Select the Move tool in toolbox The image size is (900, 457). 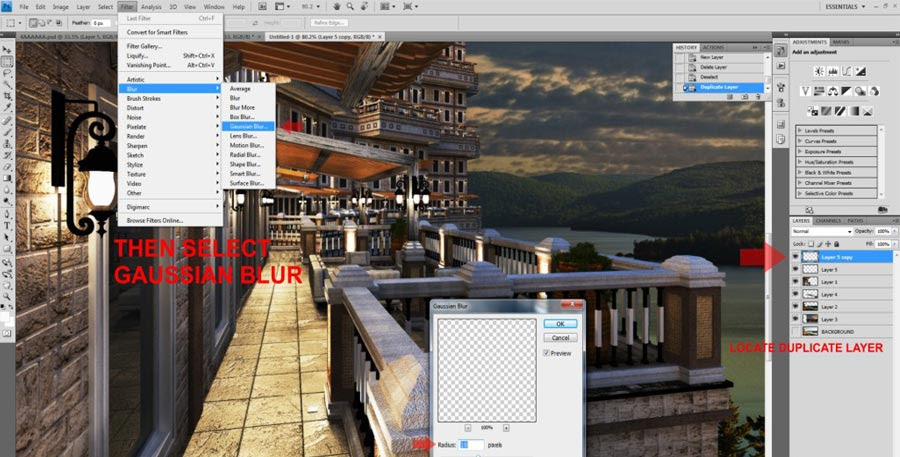coord(7,50)
